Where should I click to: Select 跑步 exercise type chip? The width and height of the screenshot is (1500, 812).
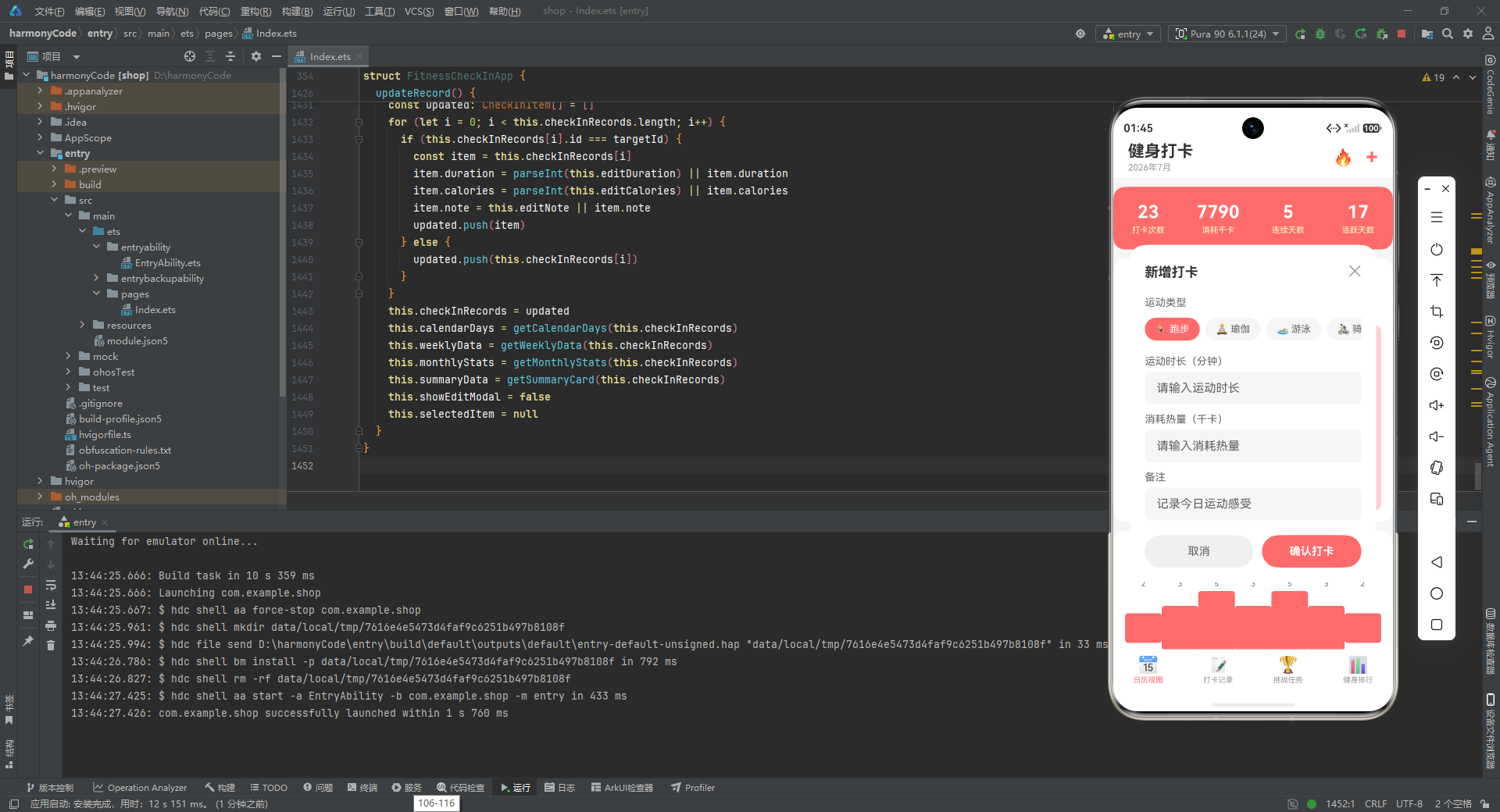tap(1172, 329)
